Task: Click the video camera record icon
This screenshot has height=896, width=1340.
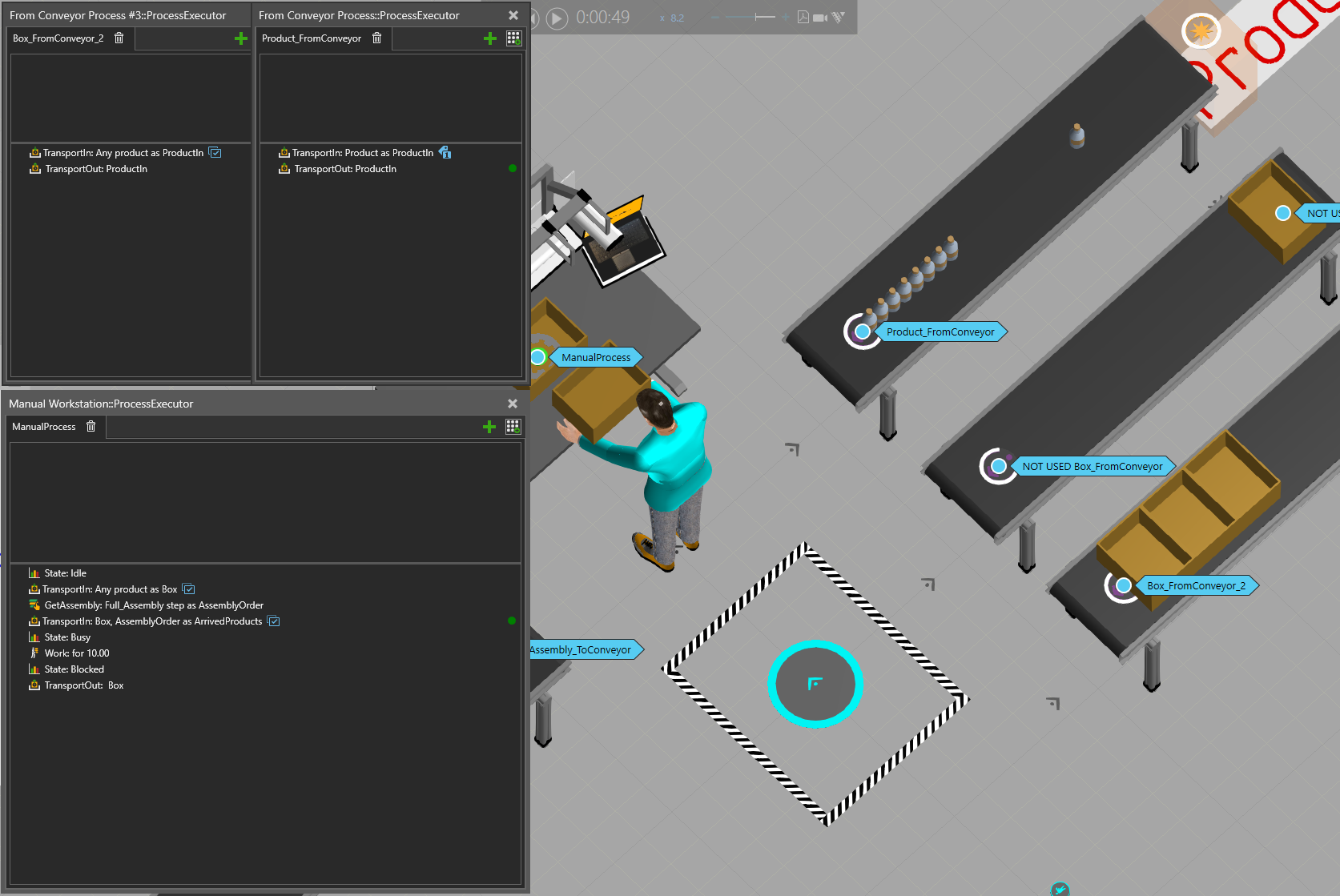Action: 820,18
